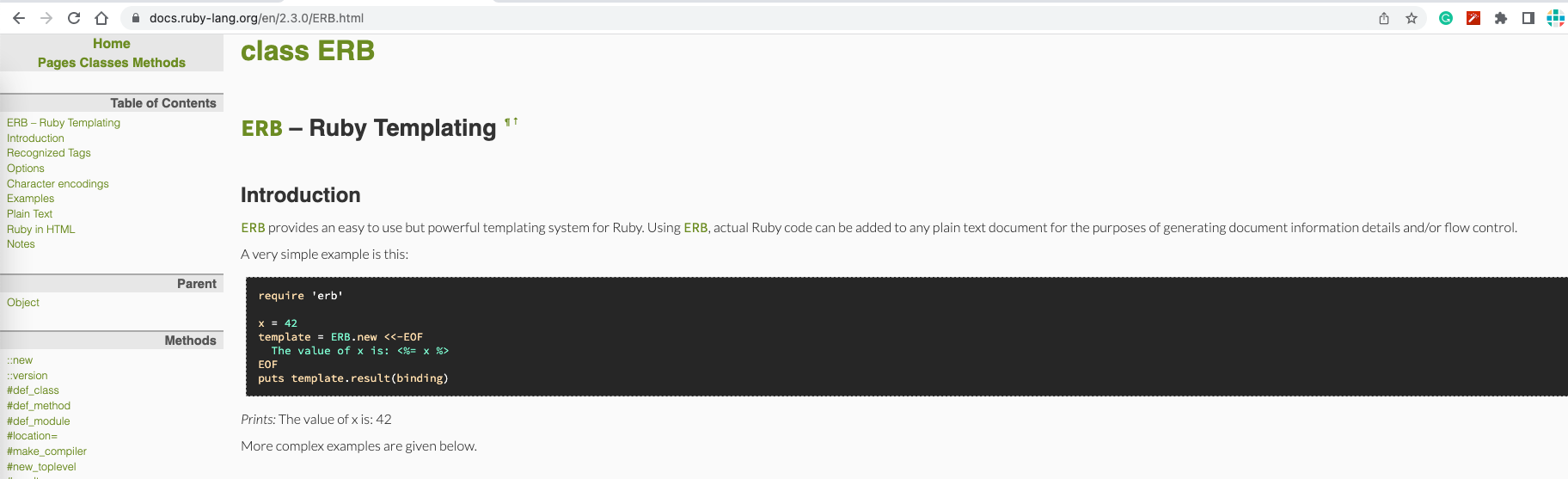Click the paragraph anchor next to Ruby Templating
This screenshot has width=1568, height=479.
tap(508, 122)
